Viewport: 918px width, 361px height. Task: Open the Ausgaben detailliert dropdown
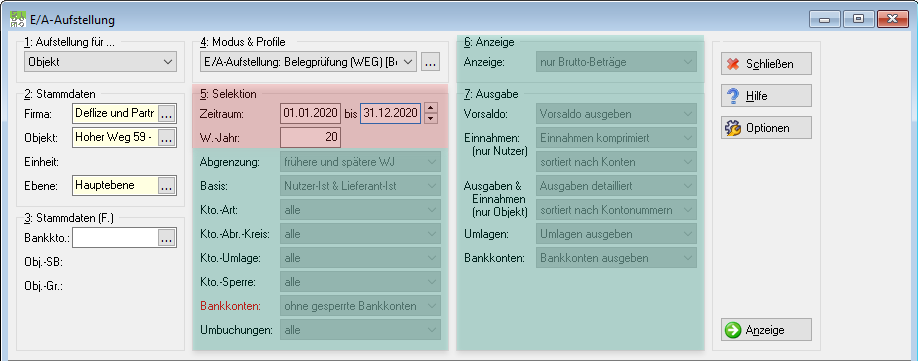coord(616,185)
